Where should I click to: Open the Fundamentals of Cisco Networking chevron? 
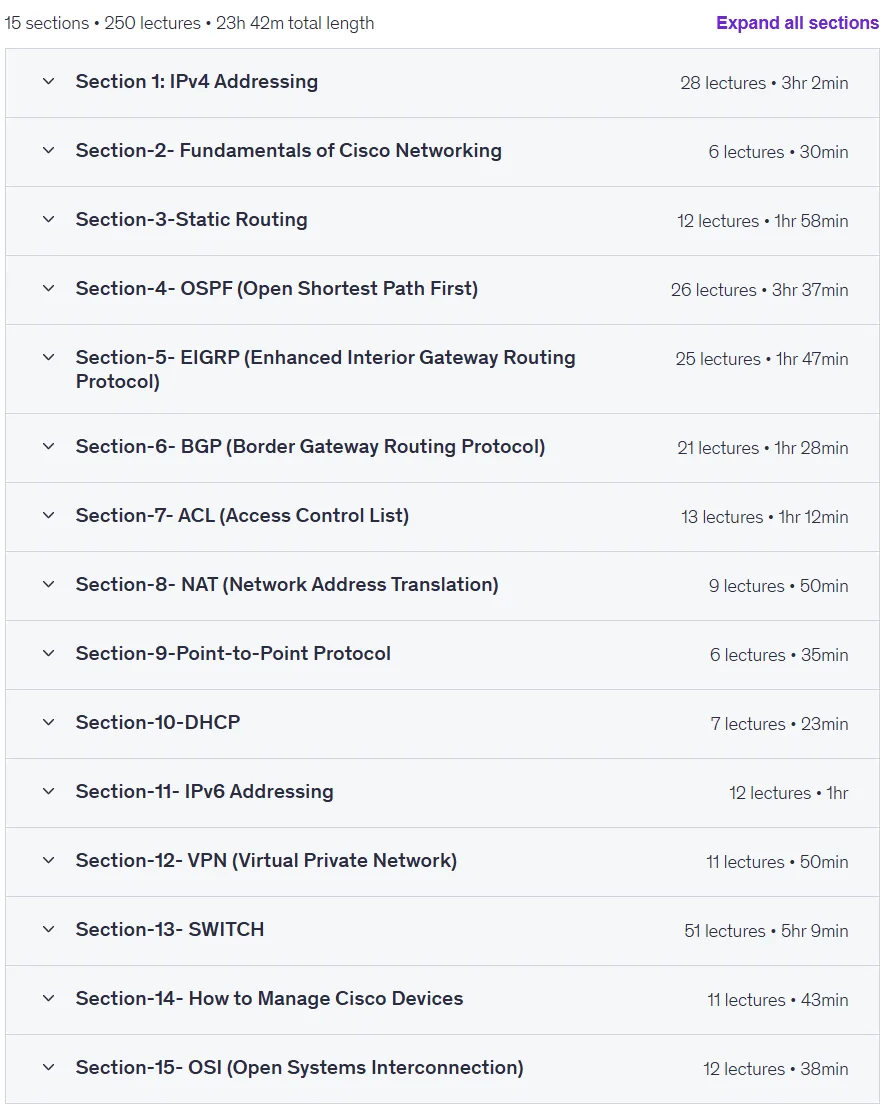click(48, 151)
